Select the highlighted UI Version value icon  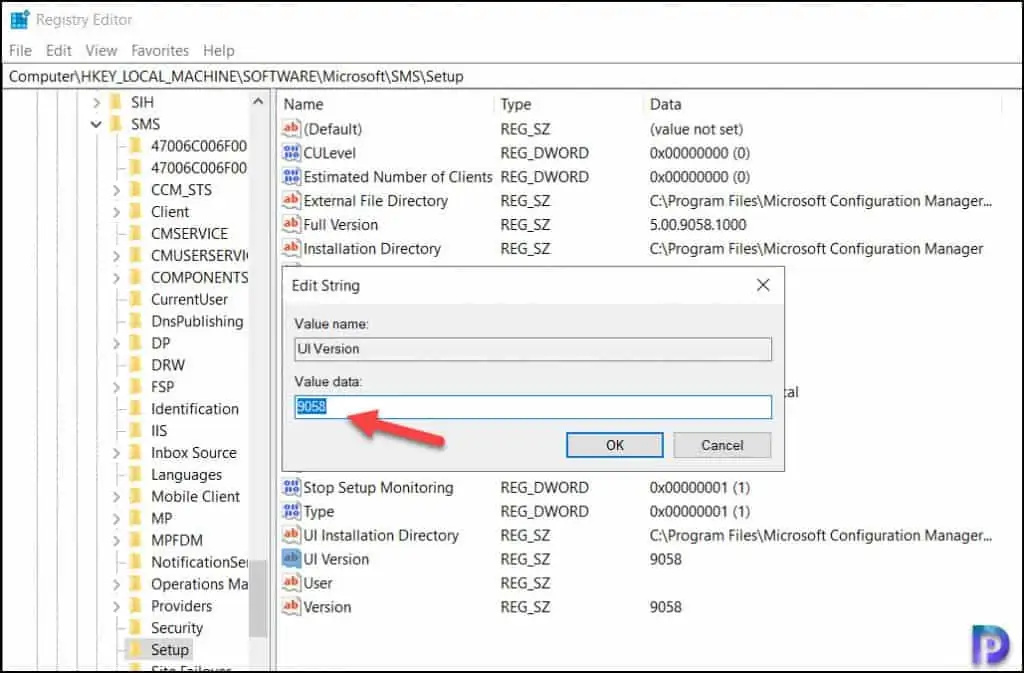(x=291, y=559)
